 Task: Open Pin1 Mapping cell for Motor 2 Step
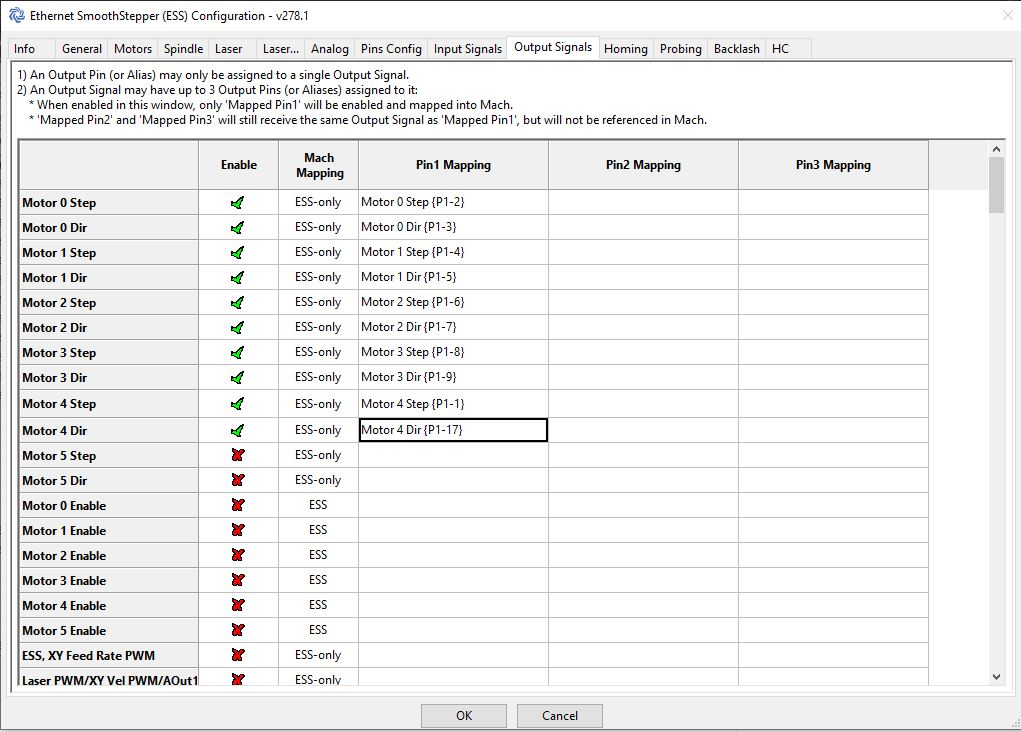(x=453, y=302)
